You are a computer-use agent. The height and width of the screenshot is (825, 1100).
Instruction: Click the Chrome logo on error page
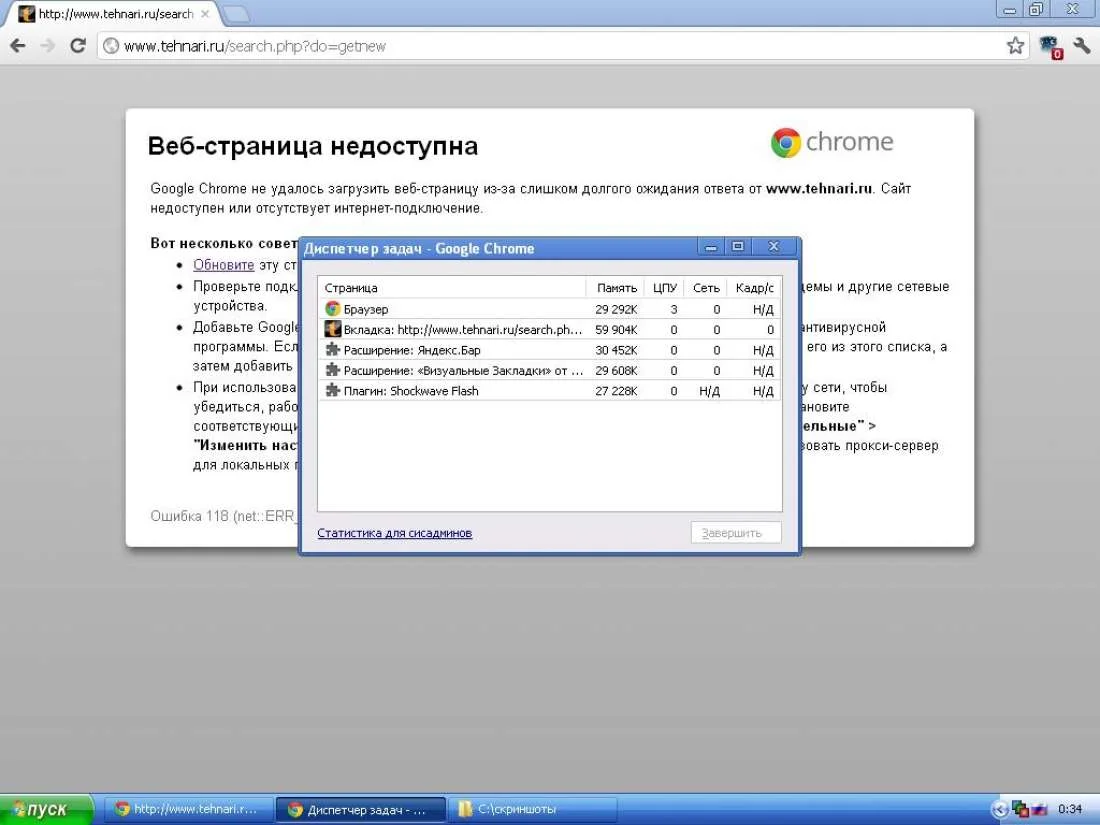point(832,142)
